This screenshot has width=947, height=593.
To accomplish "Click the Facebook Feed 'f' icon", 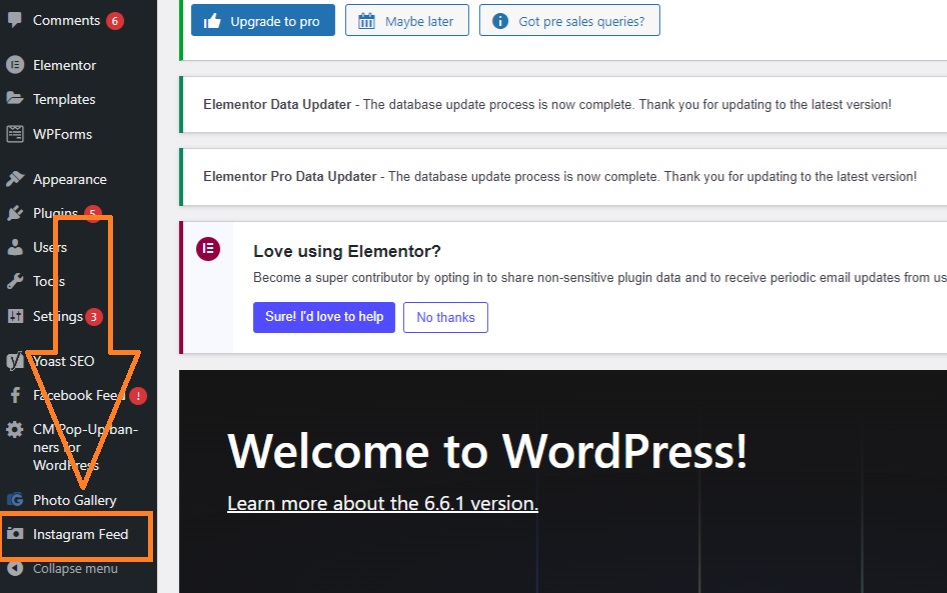I will tap(15, 395).
